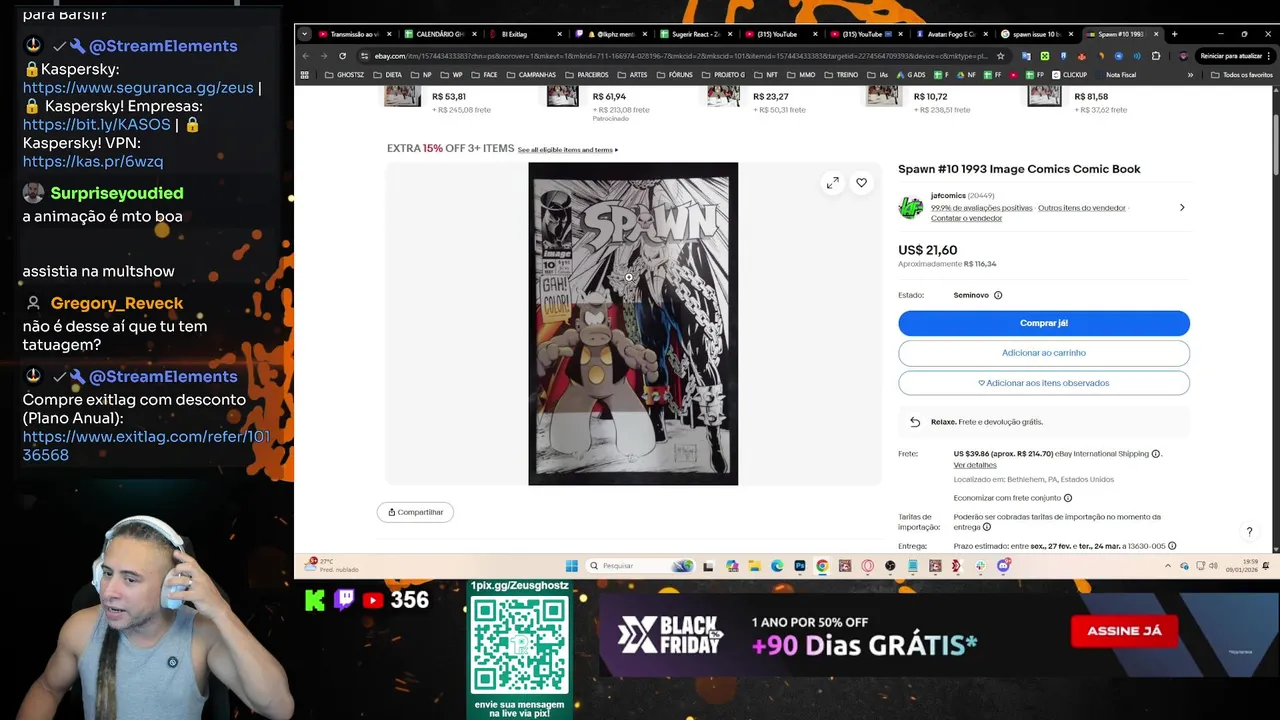Open TREINO bookmarks folder
Image resolution: width=1280 pixels, height=720 pixels.
click(x=841, y=75)
